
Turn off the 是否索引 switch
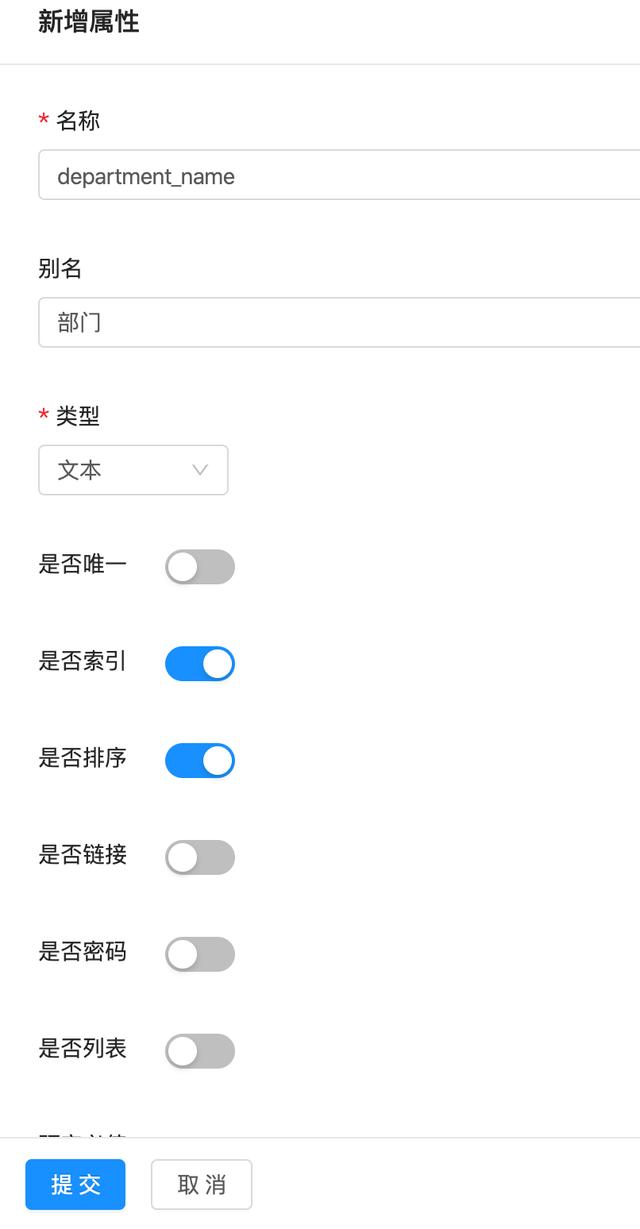pos(200,664)
